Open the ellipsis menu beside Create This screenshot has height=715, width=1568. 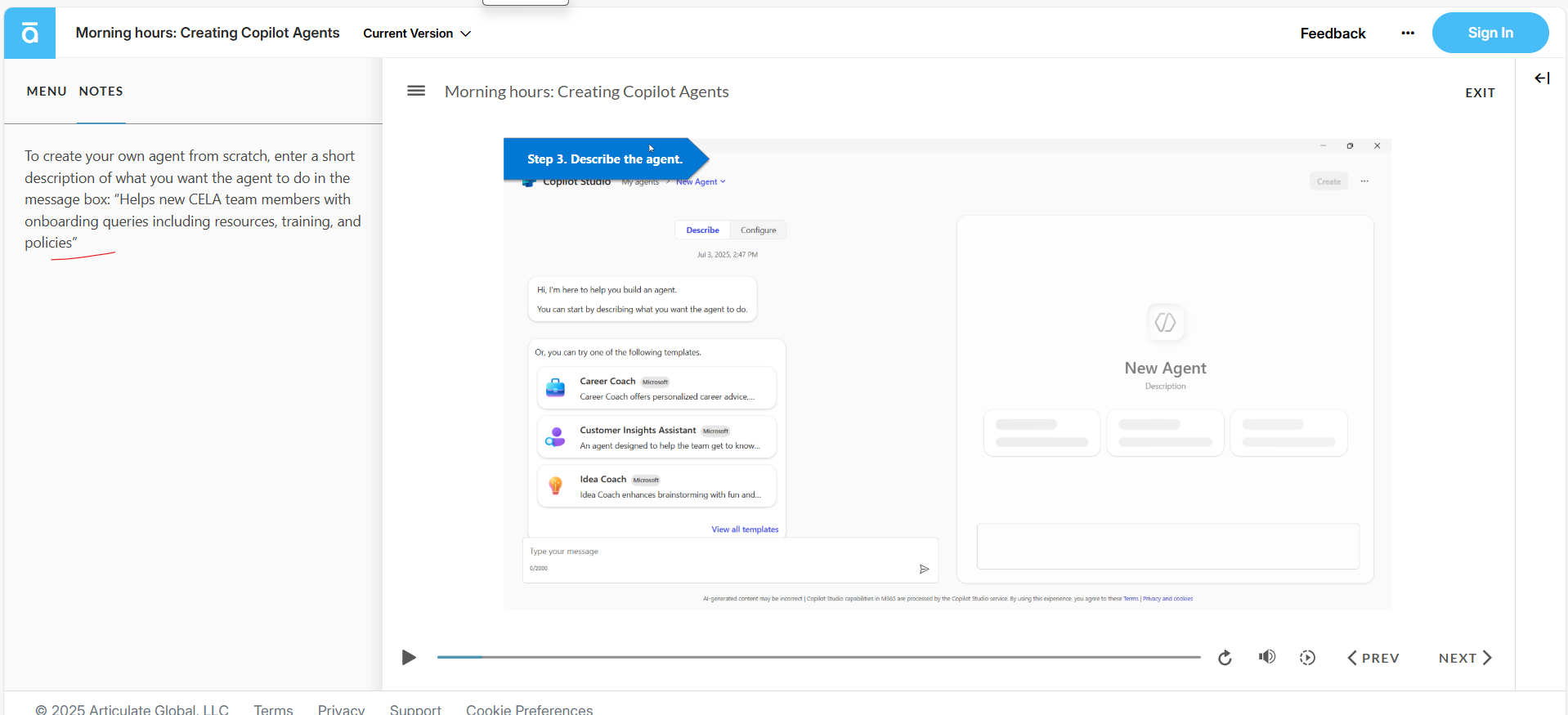[x=1364, y=181]
